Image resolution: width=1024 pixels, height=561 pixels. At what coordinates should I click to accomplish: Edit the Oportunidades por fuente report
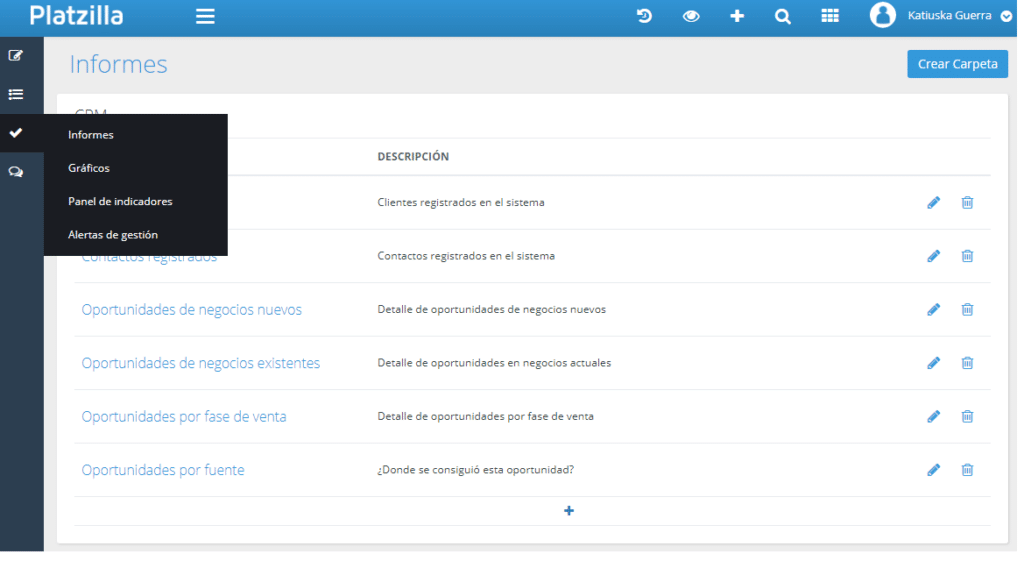(x=933, y=470)
